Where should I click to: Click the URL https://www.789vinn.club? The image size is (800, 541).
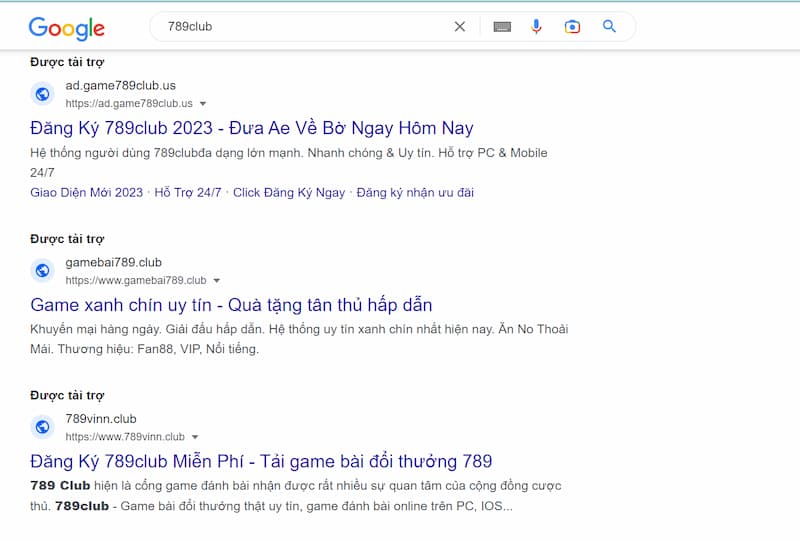(125, 436)
